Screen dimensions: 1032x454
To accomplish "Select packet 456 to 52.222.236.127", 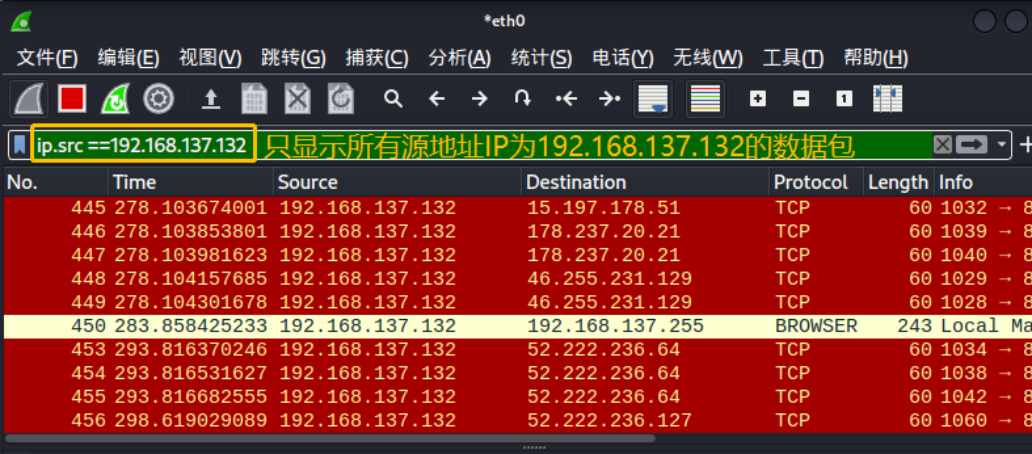I will point(518,420).
